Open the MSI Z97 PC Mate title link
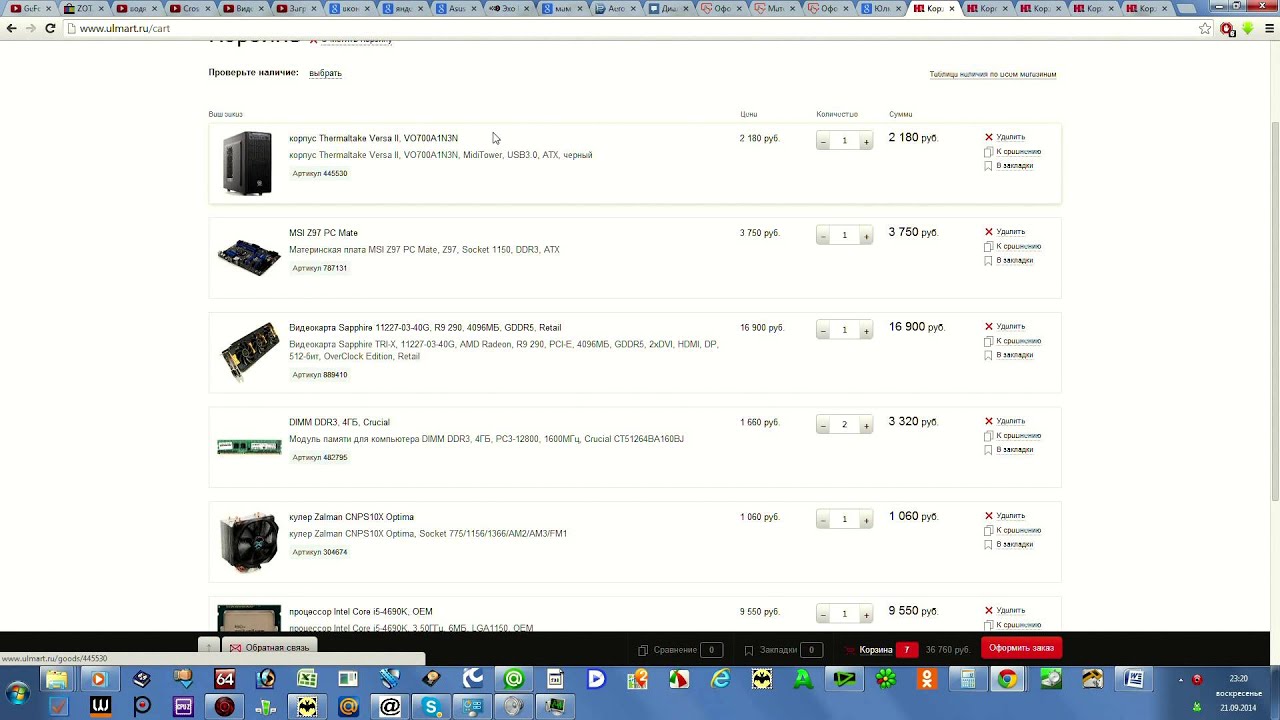 (x=323, y=233)
